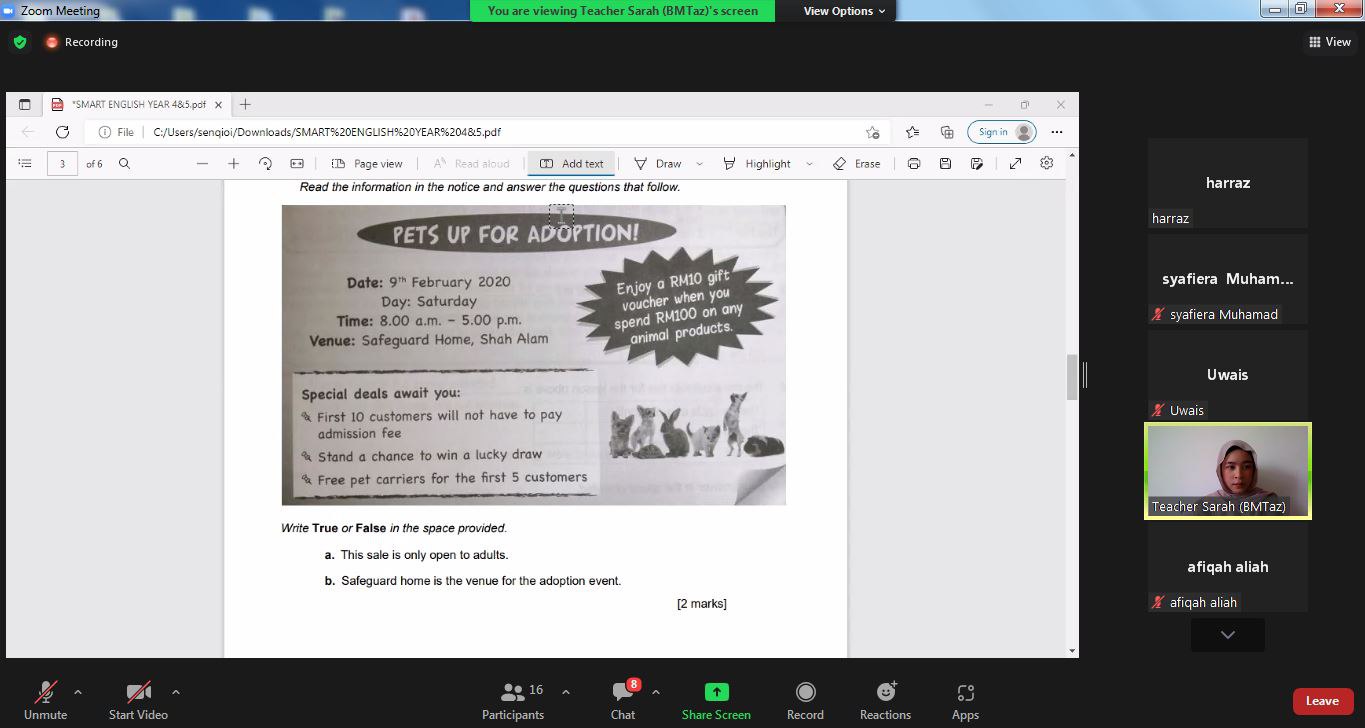
Task: Open PDF toolbar settings gear
Action: [x=1047, y=164]
